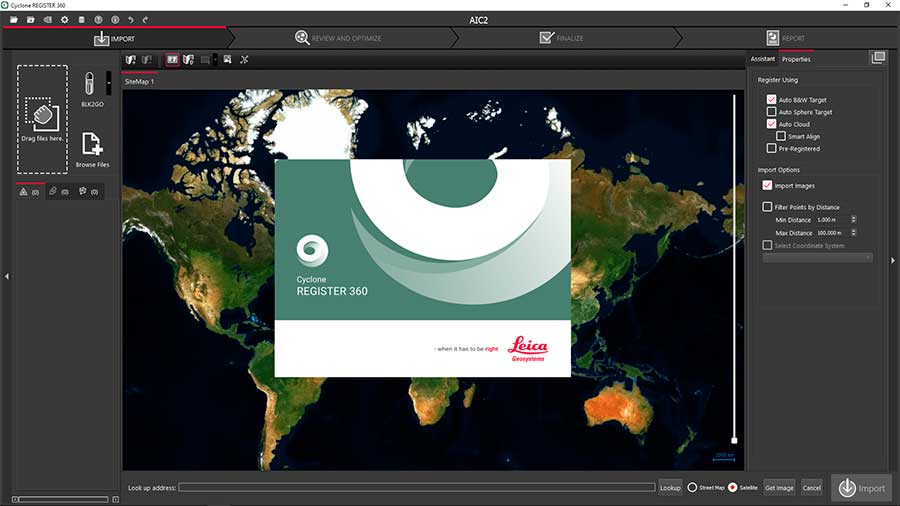Click the clipboard icon in top toolbar
The height and width of the screenshot is (506, 900).
pos(82,20)
